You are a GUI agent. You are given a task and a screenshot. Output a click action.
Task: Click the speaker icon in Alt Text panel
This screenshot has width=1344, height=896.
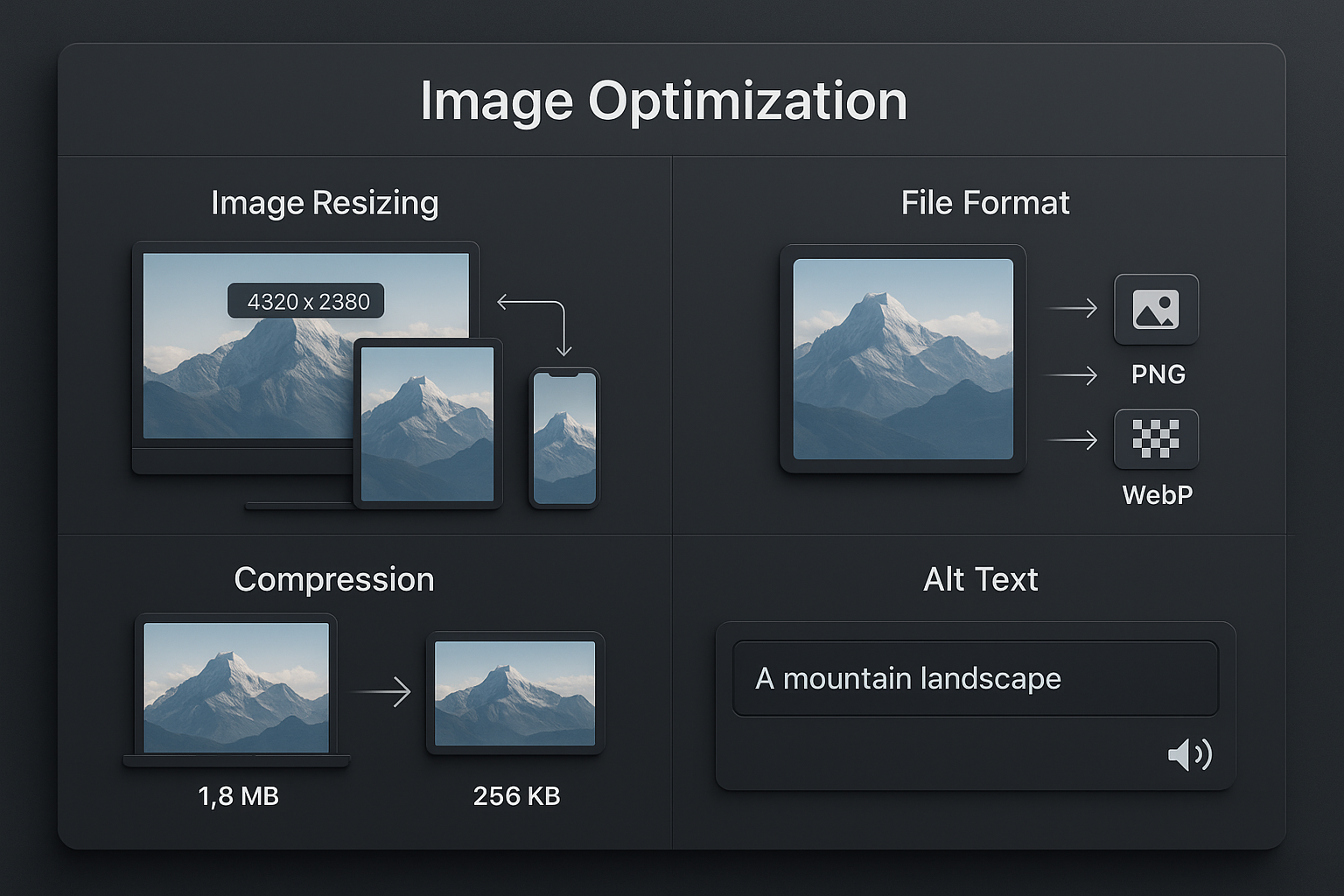pyautogui.click(x=1192, y=753)
